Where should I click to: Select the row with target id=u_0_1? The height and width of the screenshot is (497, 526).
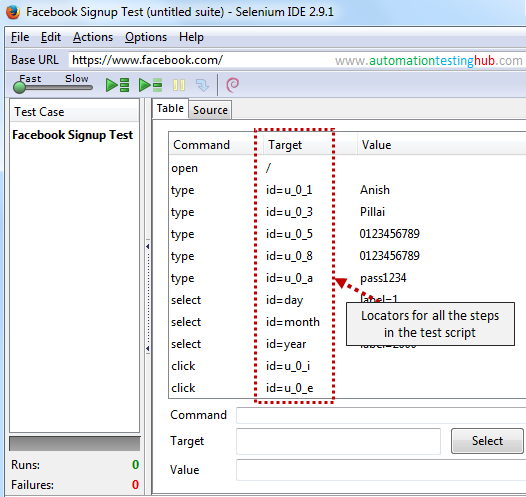click(348, 190)
